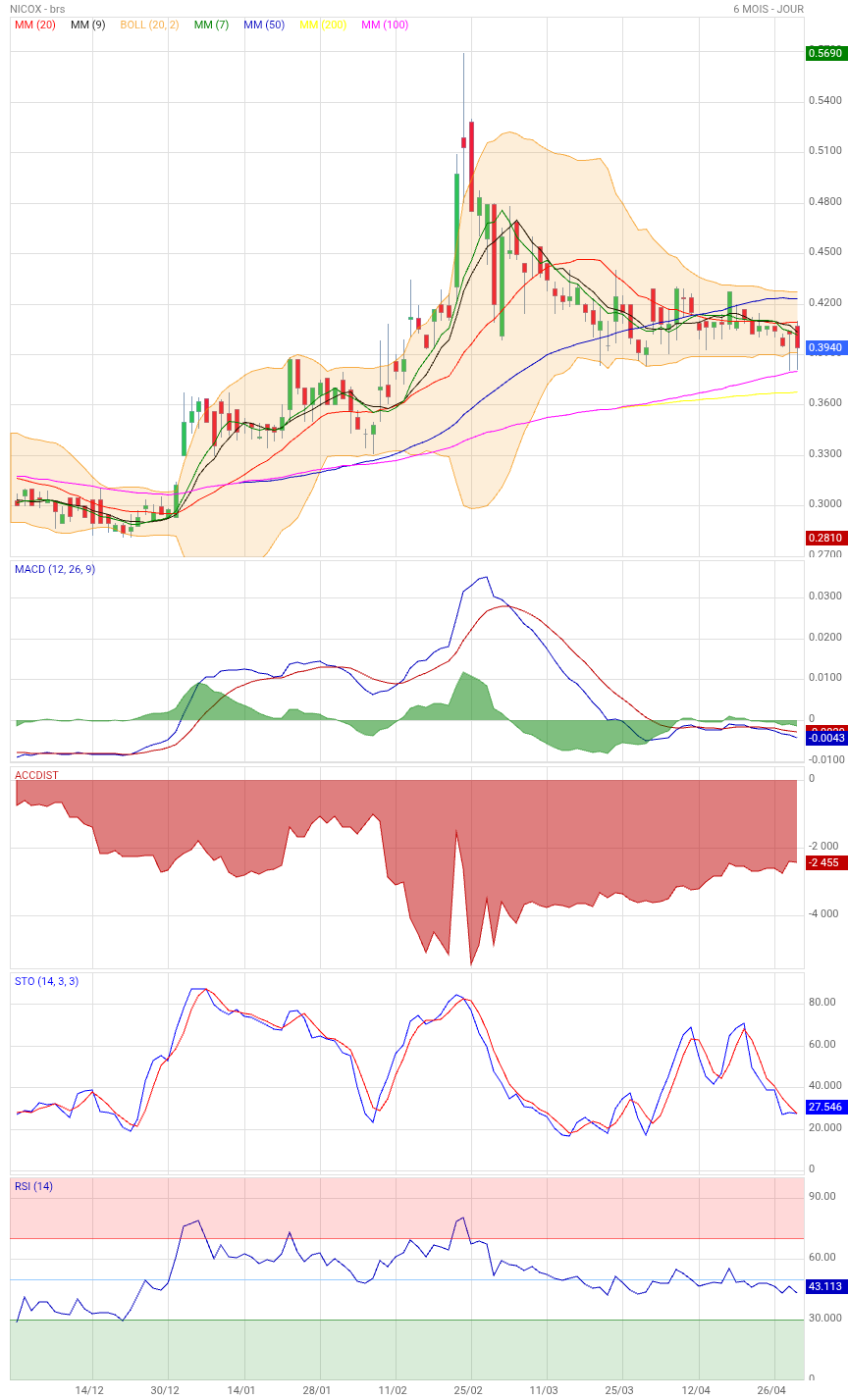Image resolution: width=848 pixels, height=1400 pixels.
Task: Click the MM (9) legend label
Action: click(88, 25)
